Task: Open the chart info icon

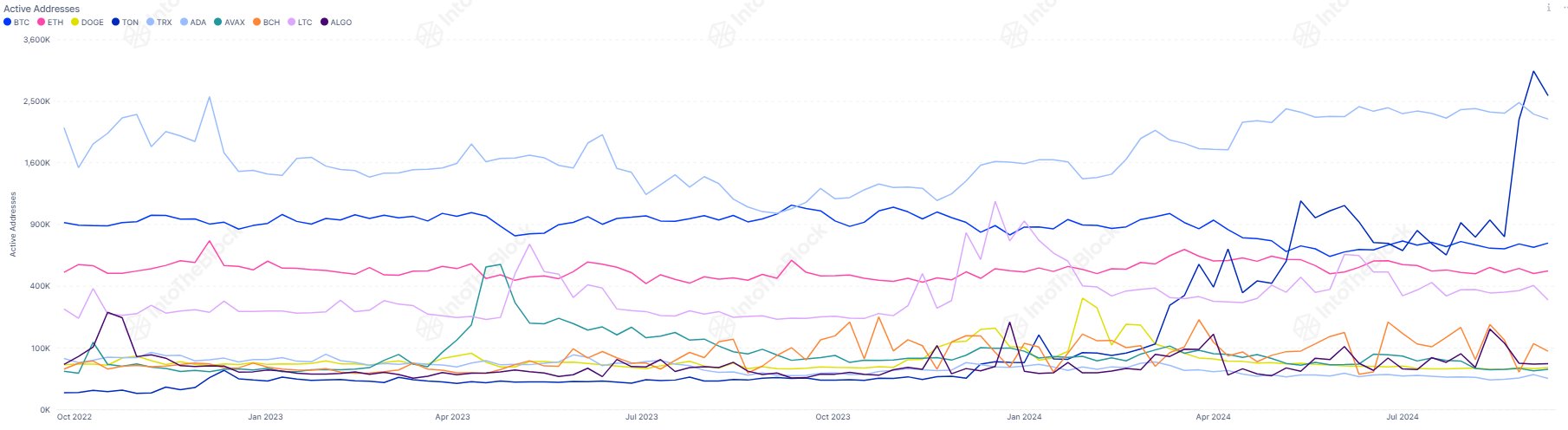Action: (1549, 8)
